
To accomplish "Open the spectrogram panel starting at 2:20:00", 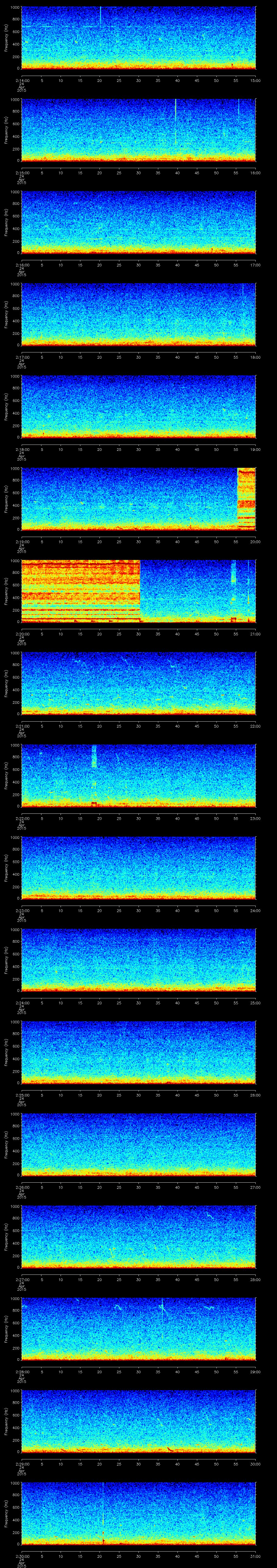I will click(x=138, y=591).
